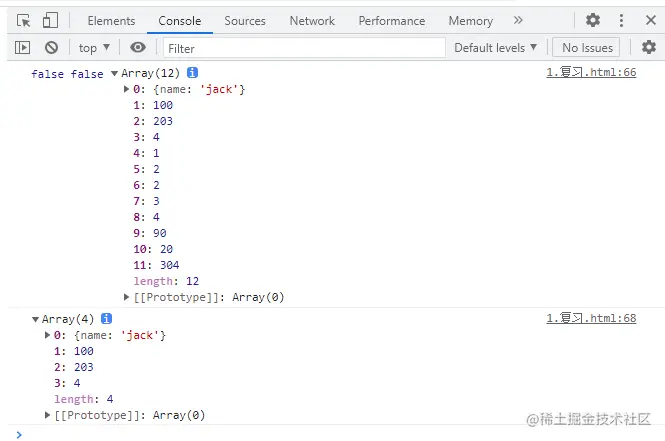Open source link 1.复习.html:66
665x441 pixels.
point(591,72)
